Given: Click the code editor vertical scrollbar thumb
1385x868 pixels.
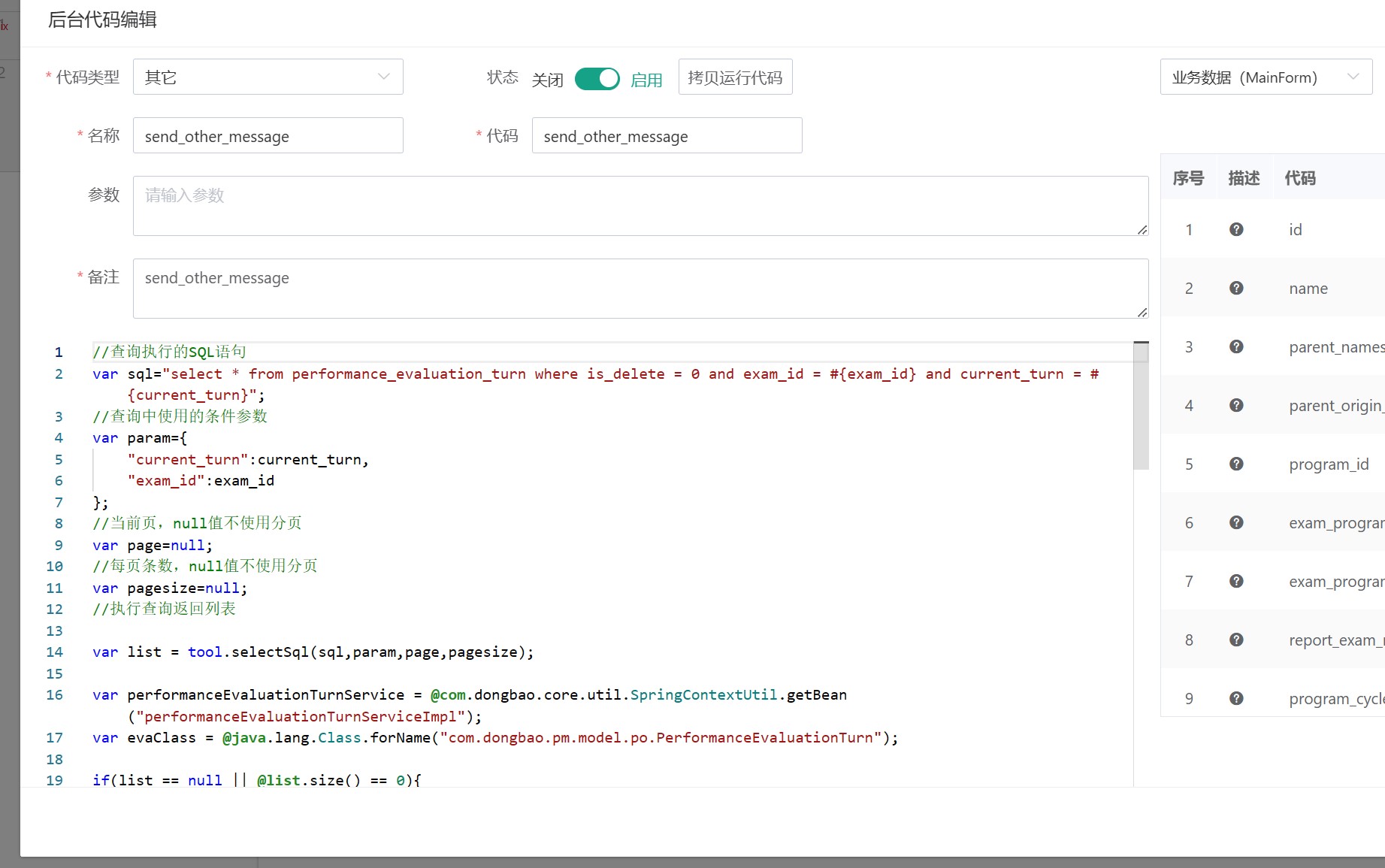Looking at the screenshot, I should 1141,406.
